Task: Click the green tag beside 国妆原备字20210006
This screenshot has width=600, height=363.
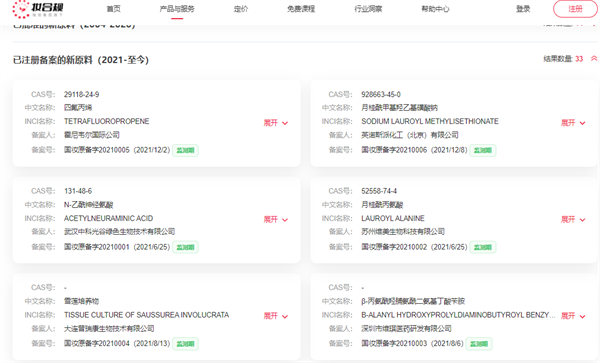Action: (483, 150)
